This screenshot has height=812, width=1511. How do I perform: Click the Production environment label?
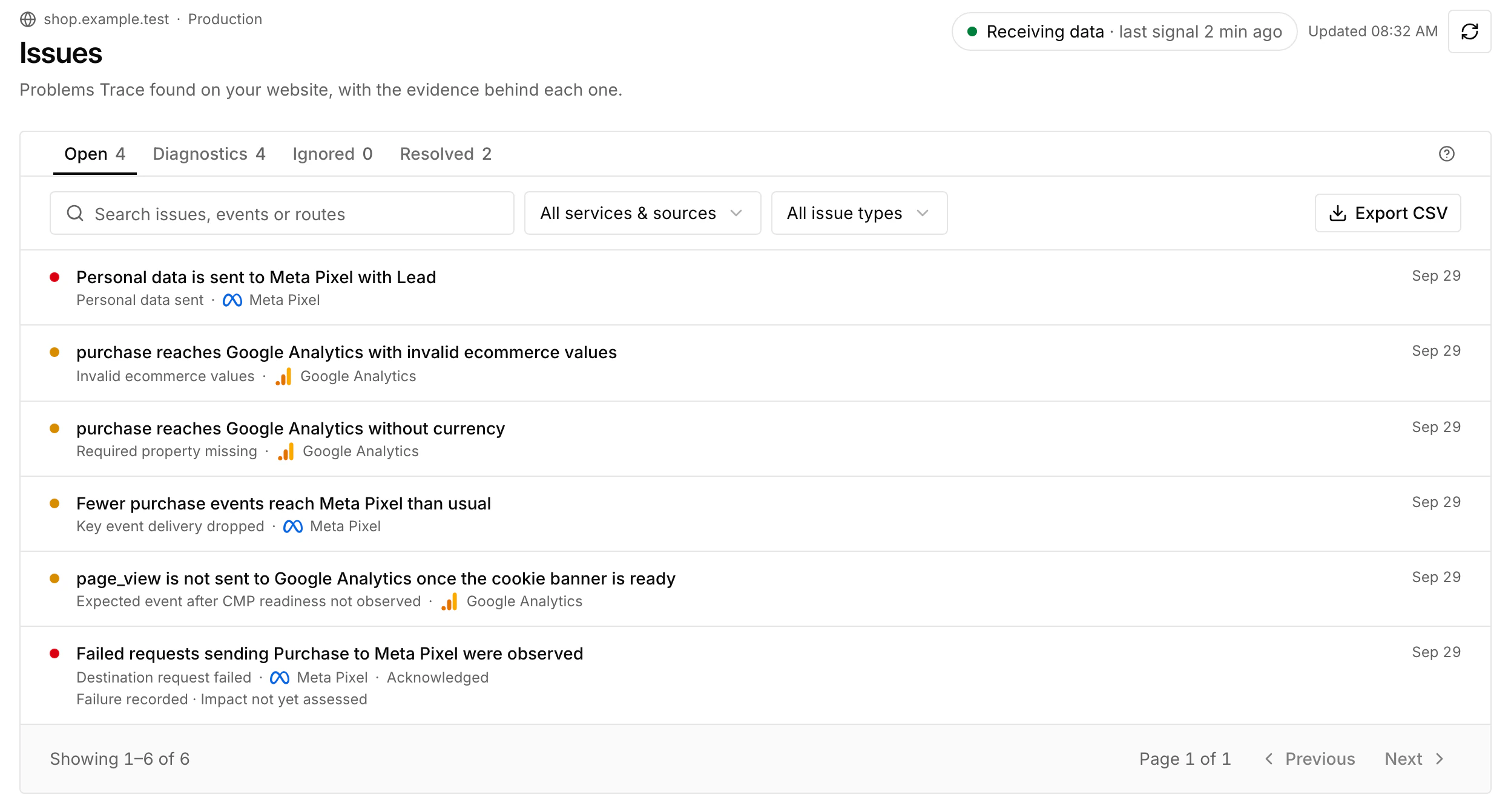pyautogui.click(x=225, y=19)
